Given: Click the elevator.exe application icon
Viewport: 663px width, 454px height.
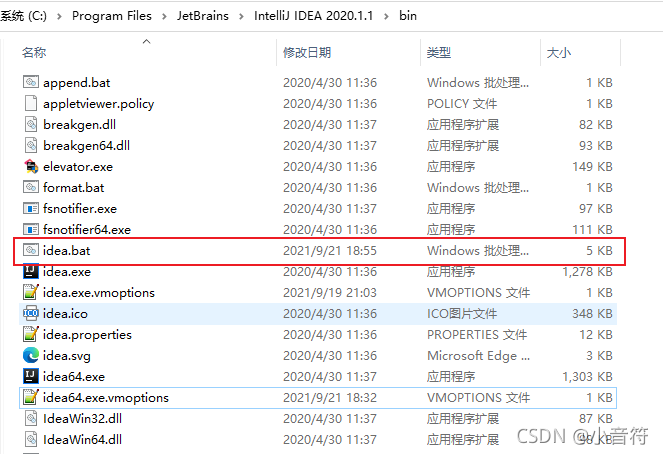Looking at the screenshot, I should coord(30,166).
